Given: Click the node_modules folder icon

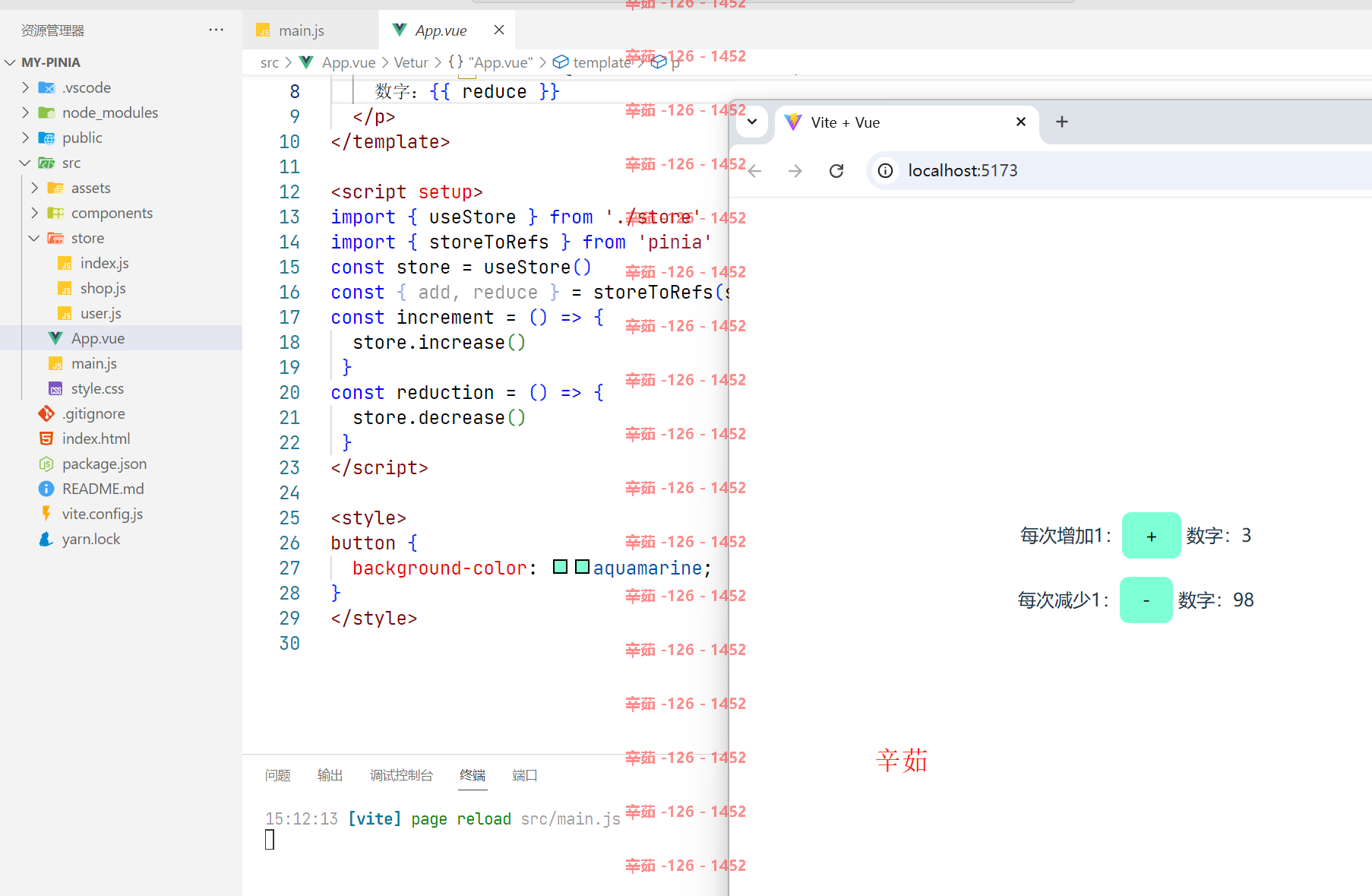Looking at the screenshot, I should (x=46, y=112).
